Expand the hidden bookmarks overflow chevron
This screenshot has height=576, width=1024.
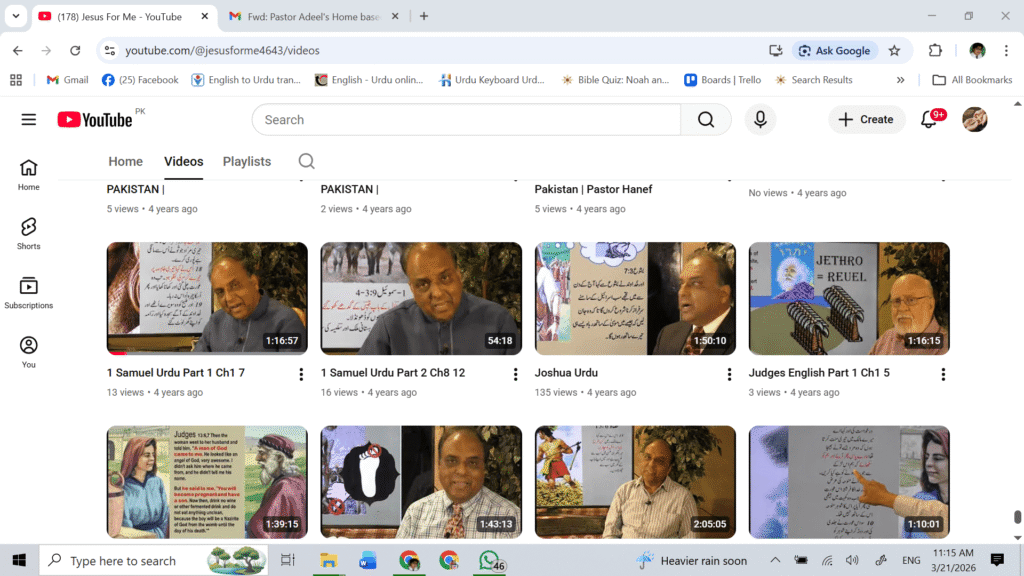(900, 80)
